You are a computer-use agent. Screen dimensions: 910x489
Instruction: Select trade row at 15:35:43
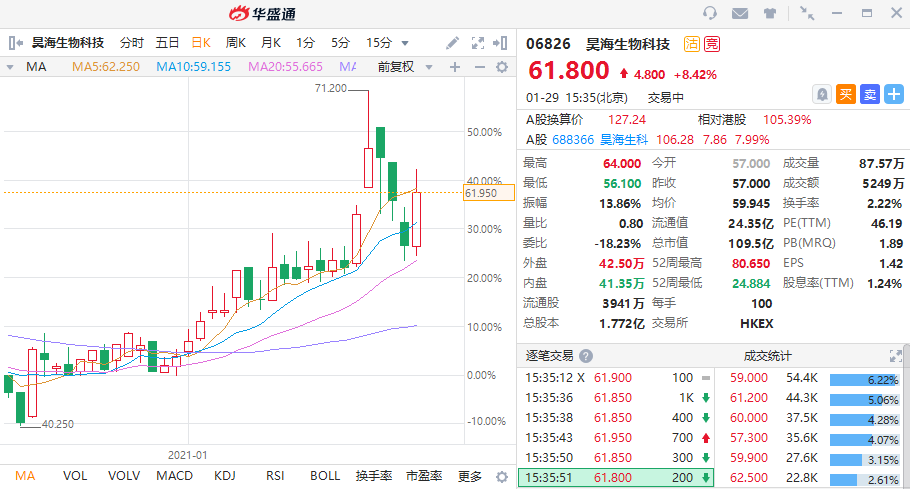click(x=616, y=438)
